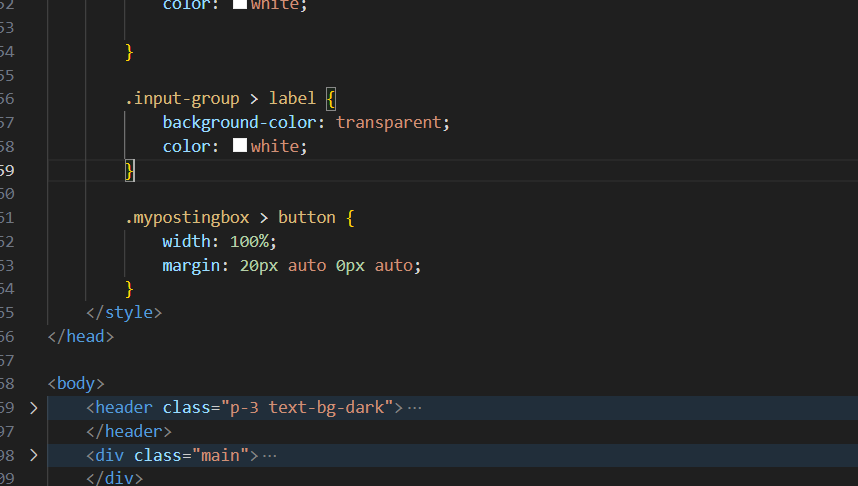The width and height of the screenshot is (858, 486).
Task: Click the 'transparent' value
Action: pos(389,122)
